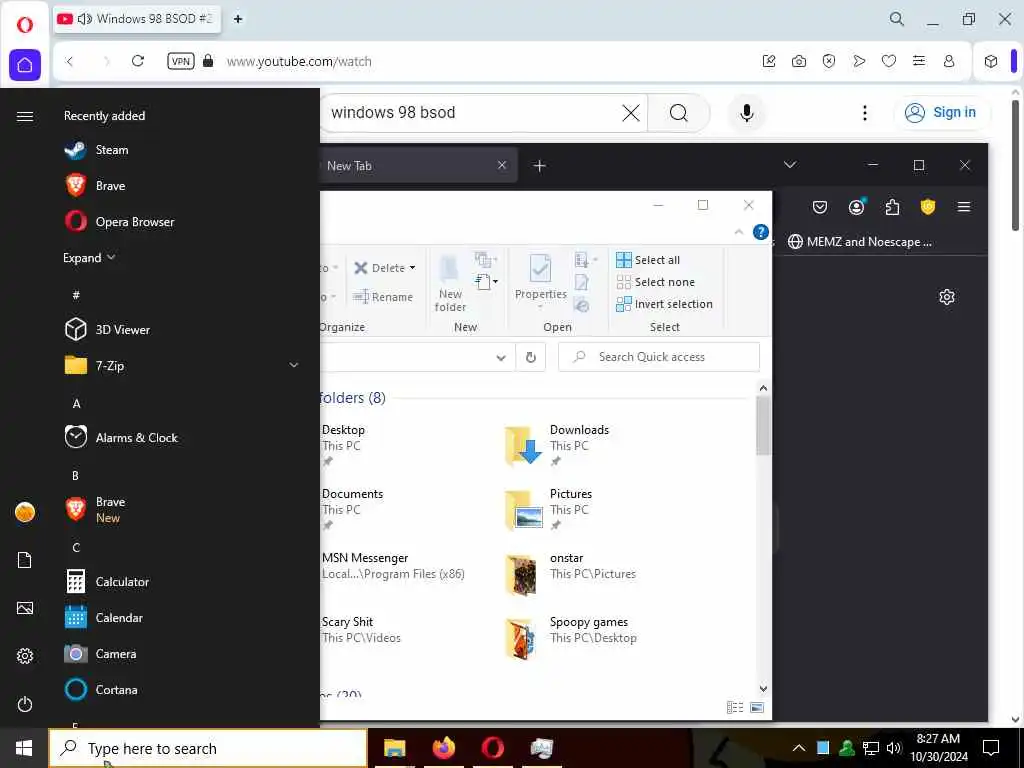Click Opera's ad blocker shield icon
Screen dimensions: 1024x768
tap(829, 61)
